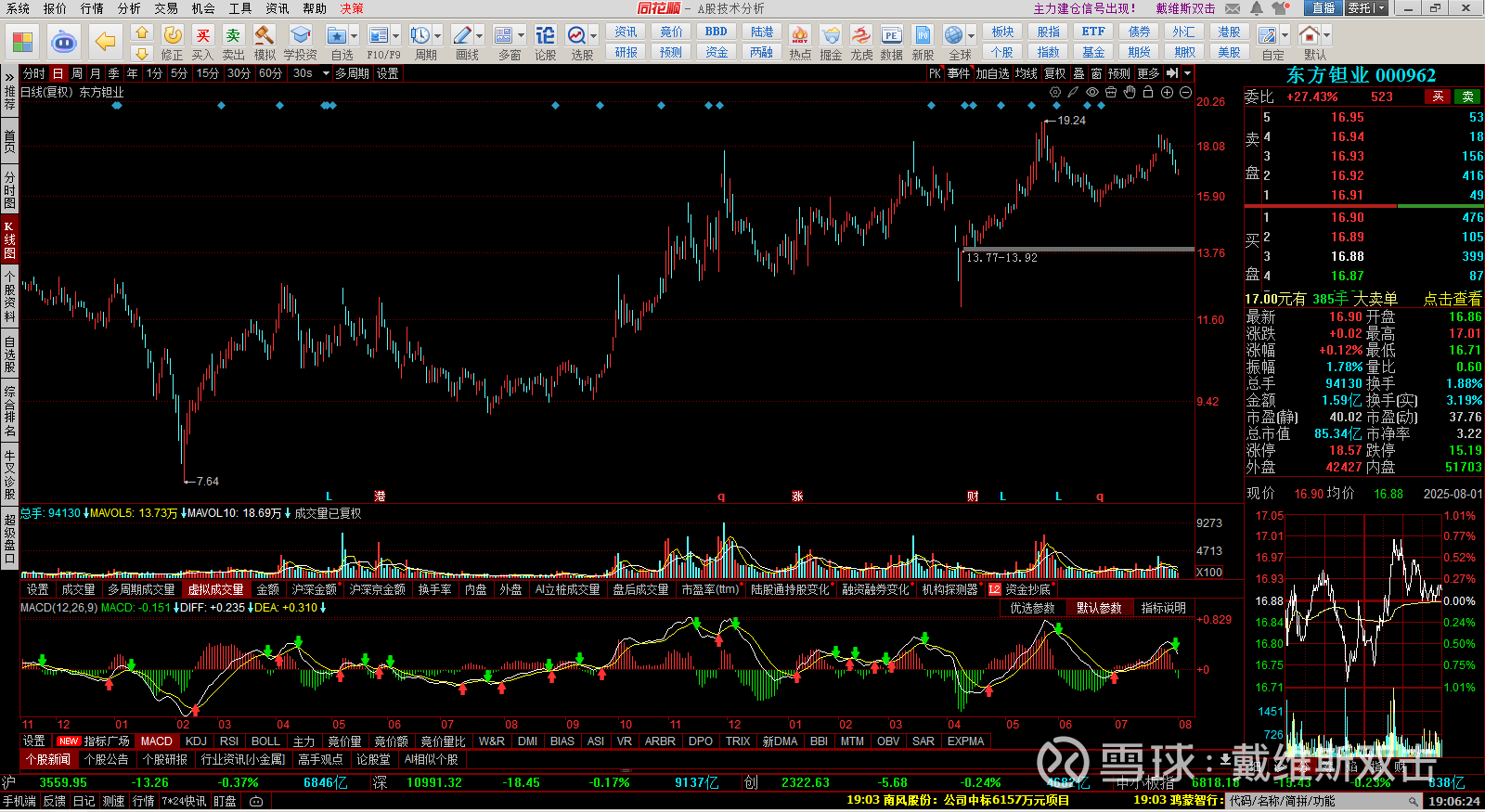Switch to the 个股公告 tab
Screen dimensions: 1485x812
[106, 759]
